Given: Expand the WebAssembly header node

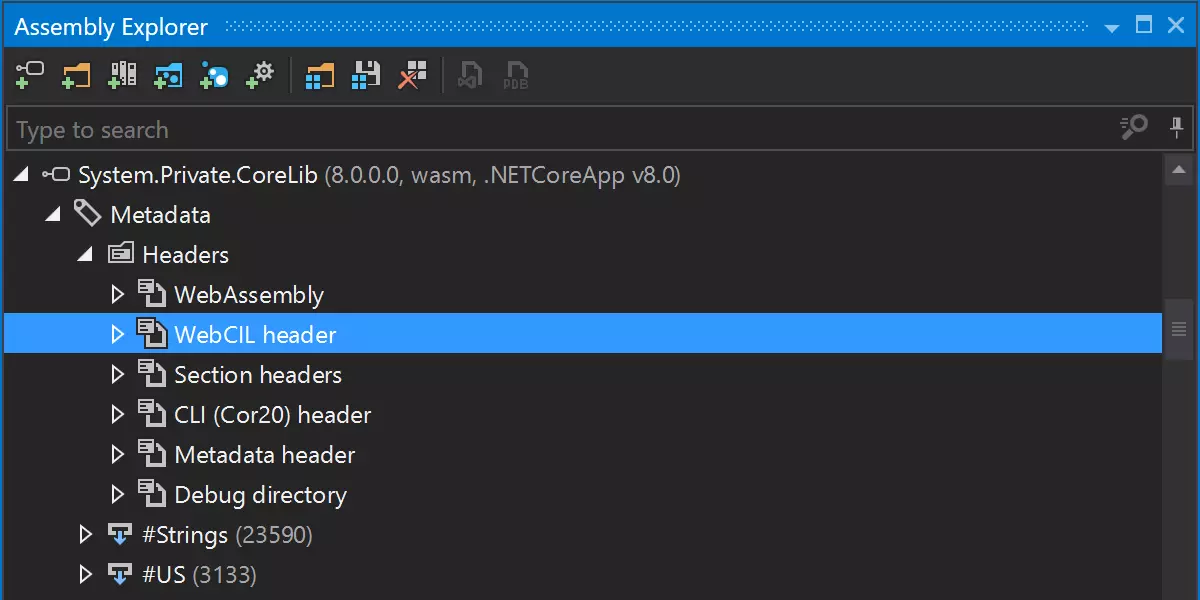Looking at the screenshot, I should tap(117, 295).
